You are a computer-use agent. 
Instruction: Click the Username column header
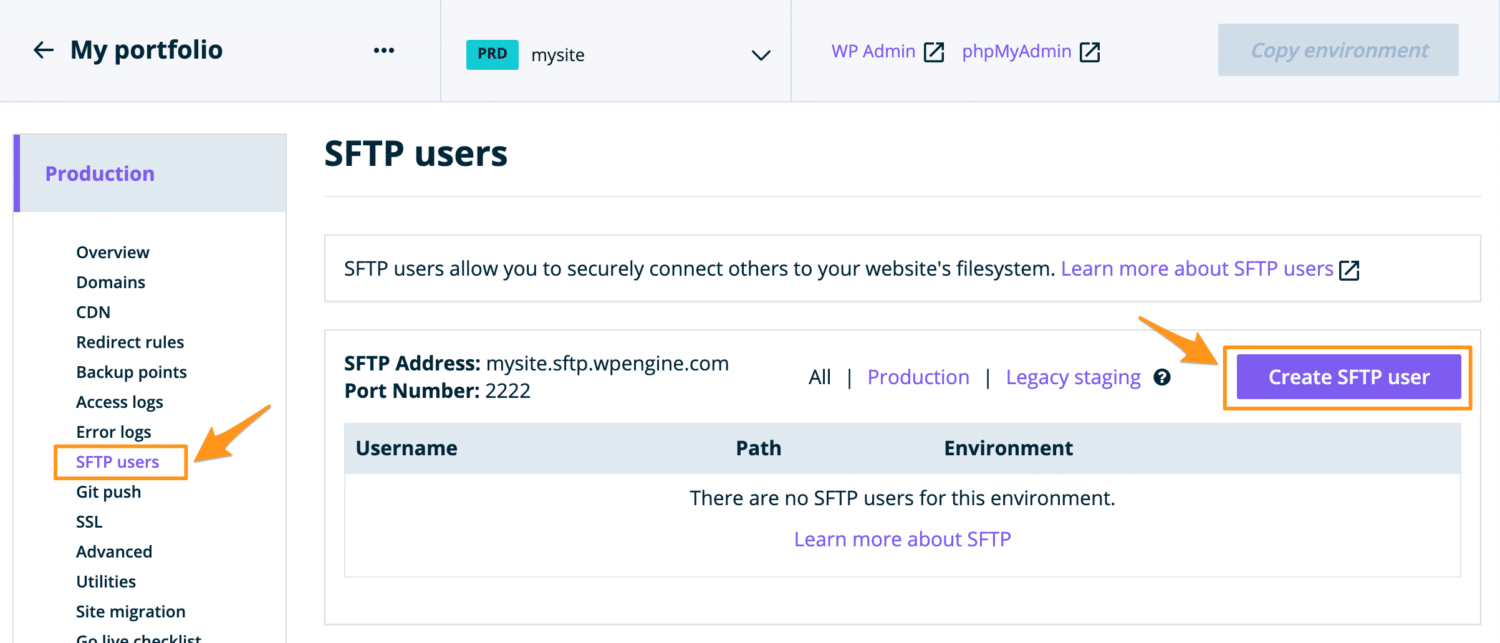pos(406,448)
